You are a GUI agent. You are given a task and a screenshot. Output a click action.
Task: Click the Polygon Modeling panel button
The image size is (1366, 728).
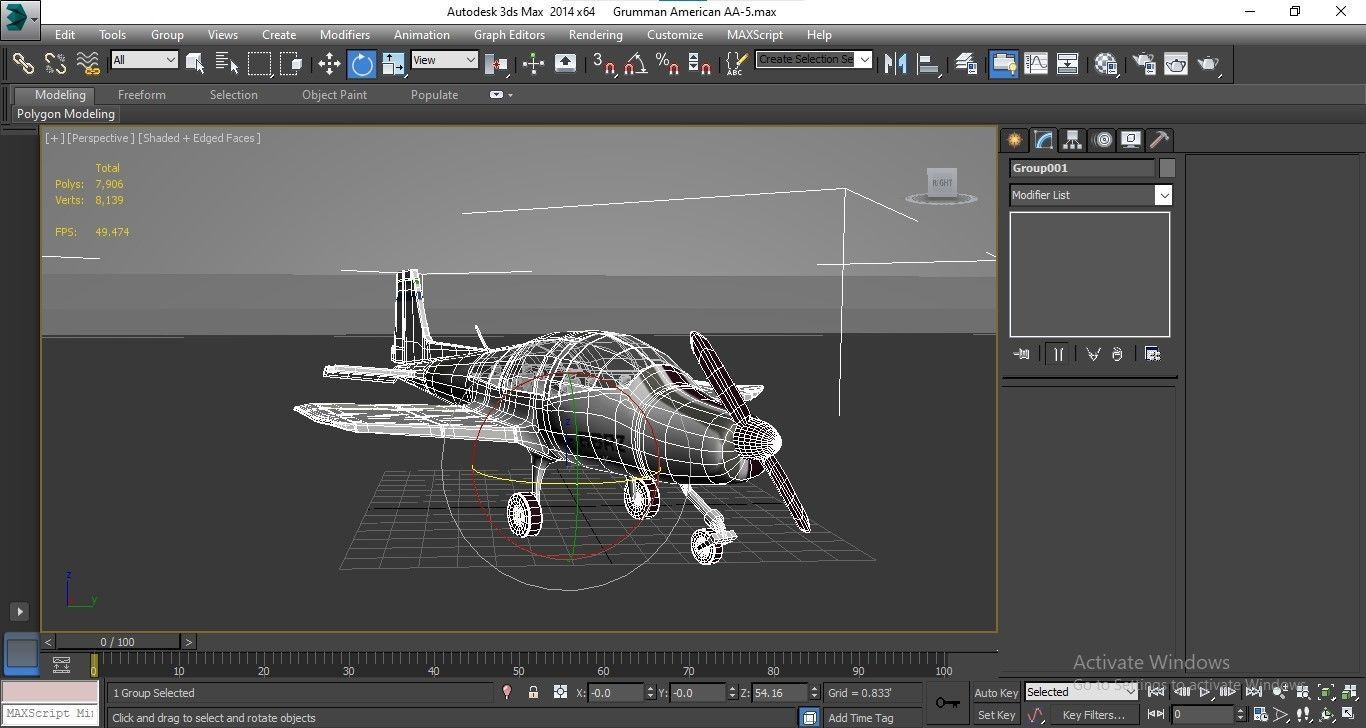66,114
